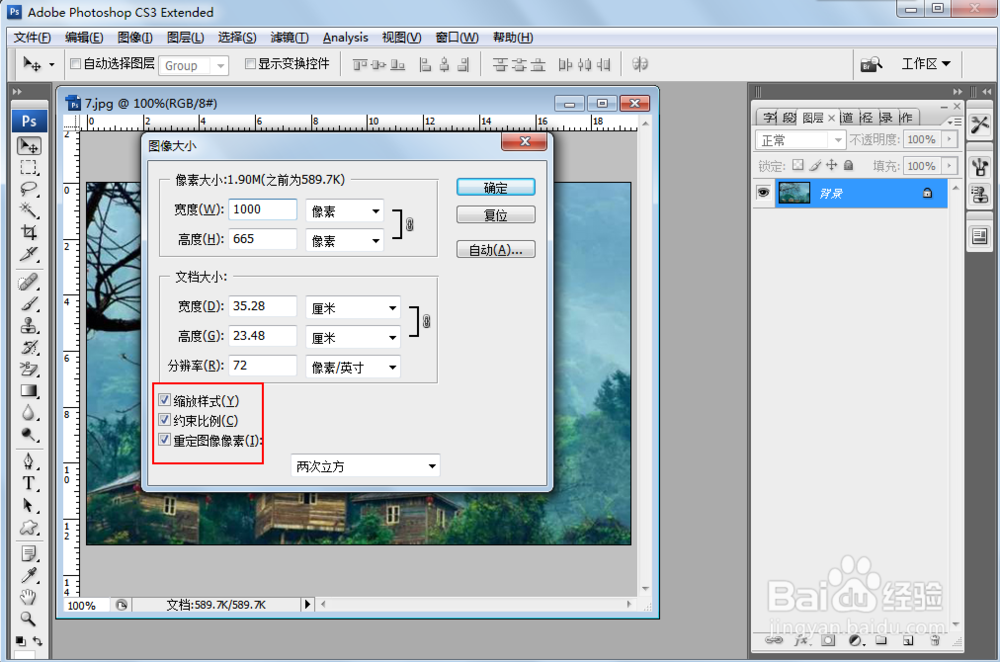Image resolution: width=1000 pixels, height=662 pixels.
Task: Toggle 重定图像像素 option off
Action: [x=164, y=440]
